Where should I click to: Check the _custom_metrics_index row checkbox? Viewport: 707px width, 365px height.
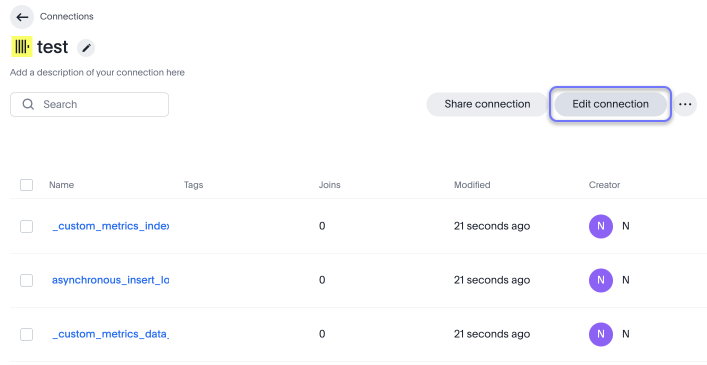tap(27, 226)
